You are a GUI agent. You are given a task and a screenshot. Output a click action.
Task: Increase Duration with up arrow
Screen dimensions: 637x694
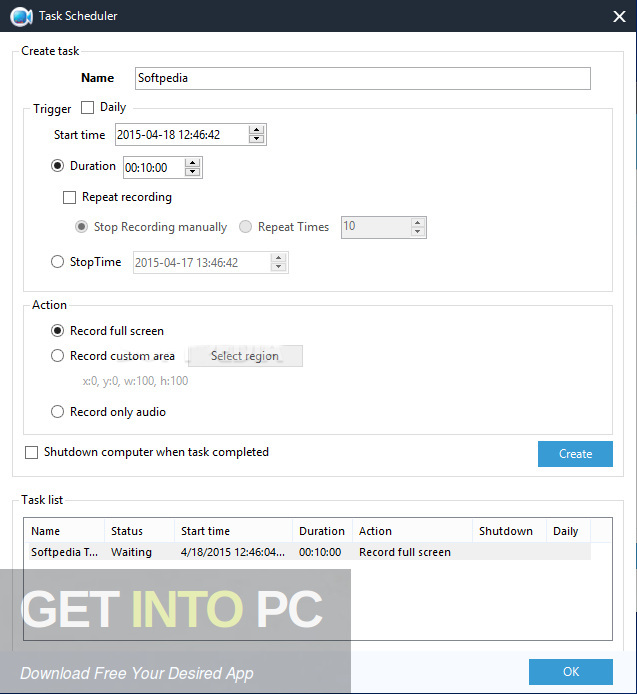[192, 163]
